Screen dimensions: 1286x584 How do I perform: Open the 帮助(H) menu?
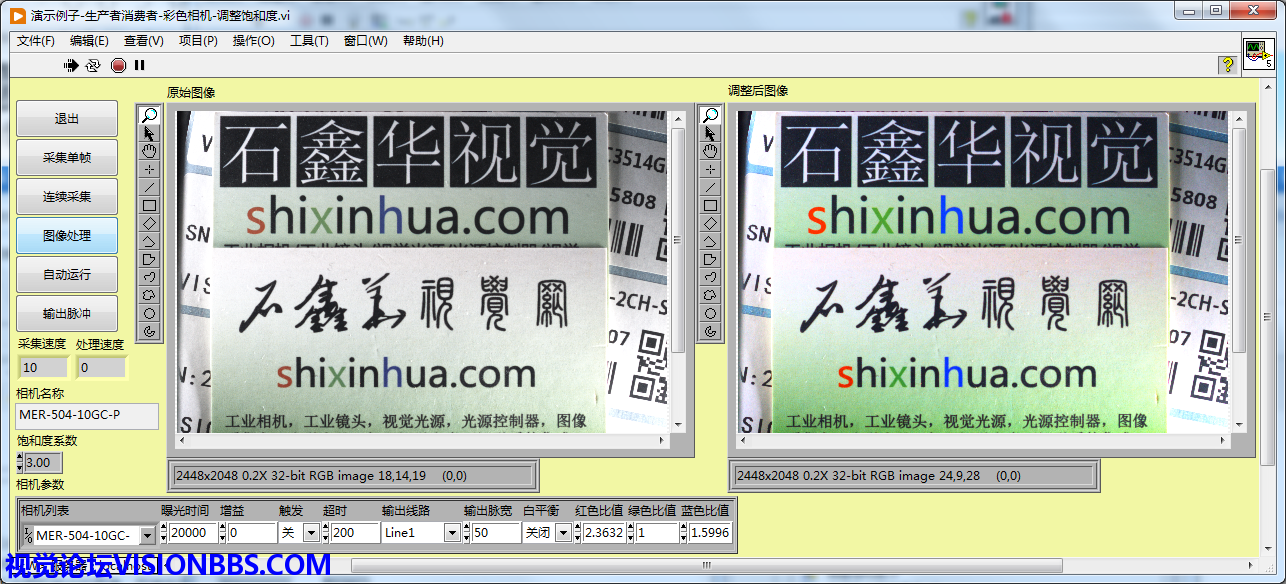(x=423, y=41)
